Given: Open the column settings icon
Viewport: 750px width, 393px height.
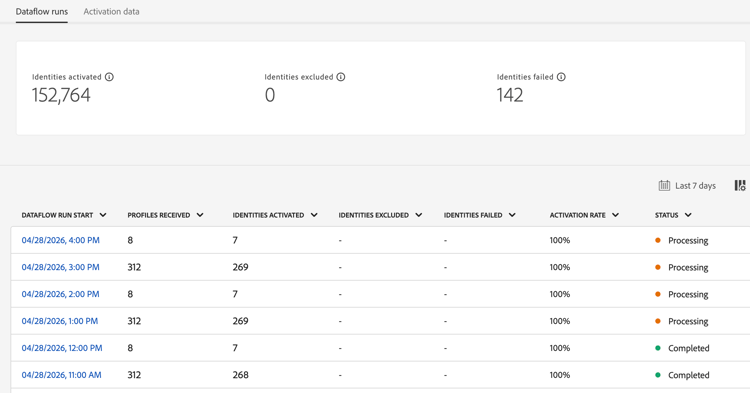Looking at the screenshot, I should tap(739, 186).
